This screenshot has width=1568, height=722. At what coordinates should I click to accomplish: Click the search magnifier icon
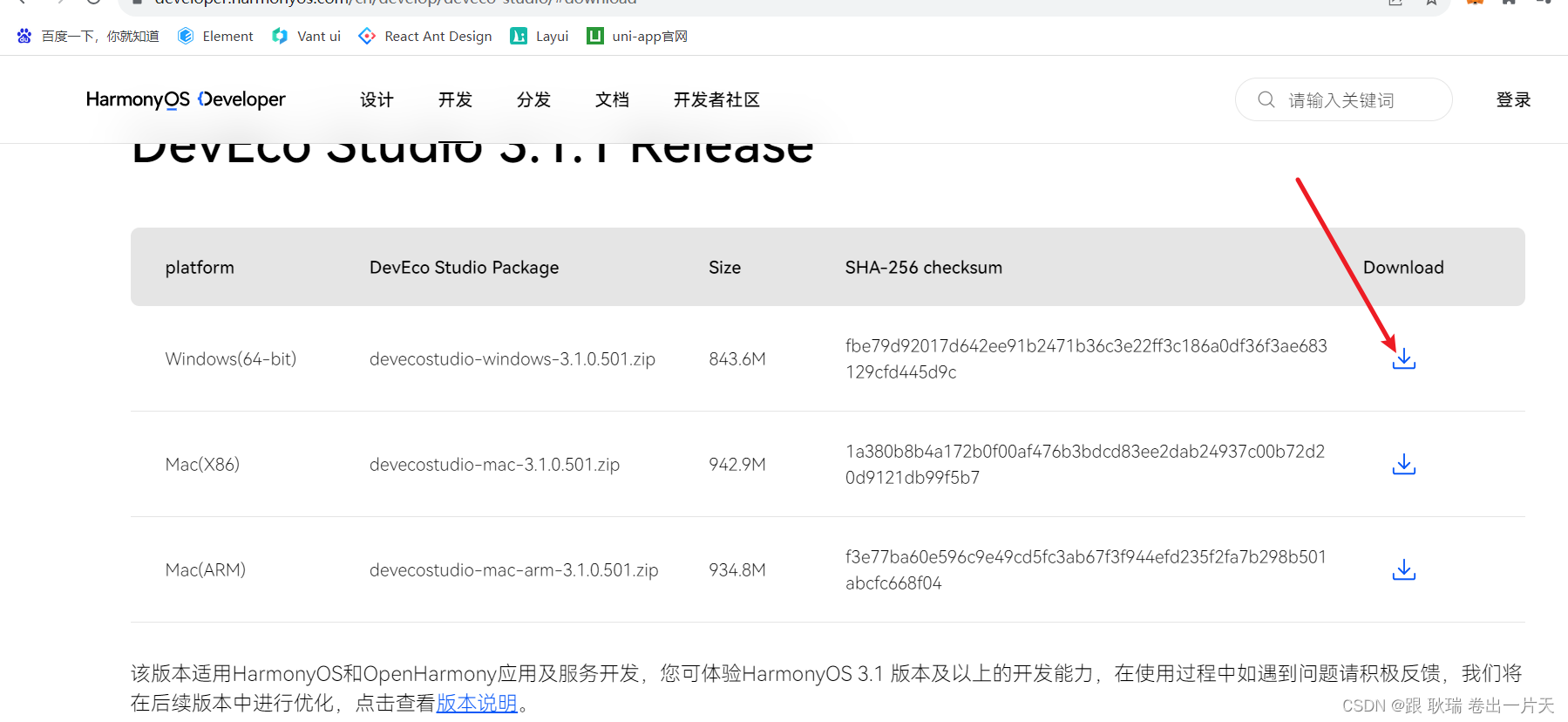click(1266, 99)
